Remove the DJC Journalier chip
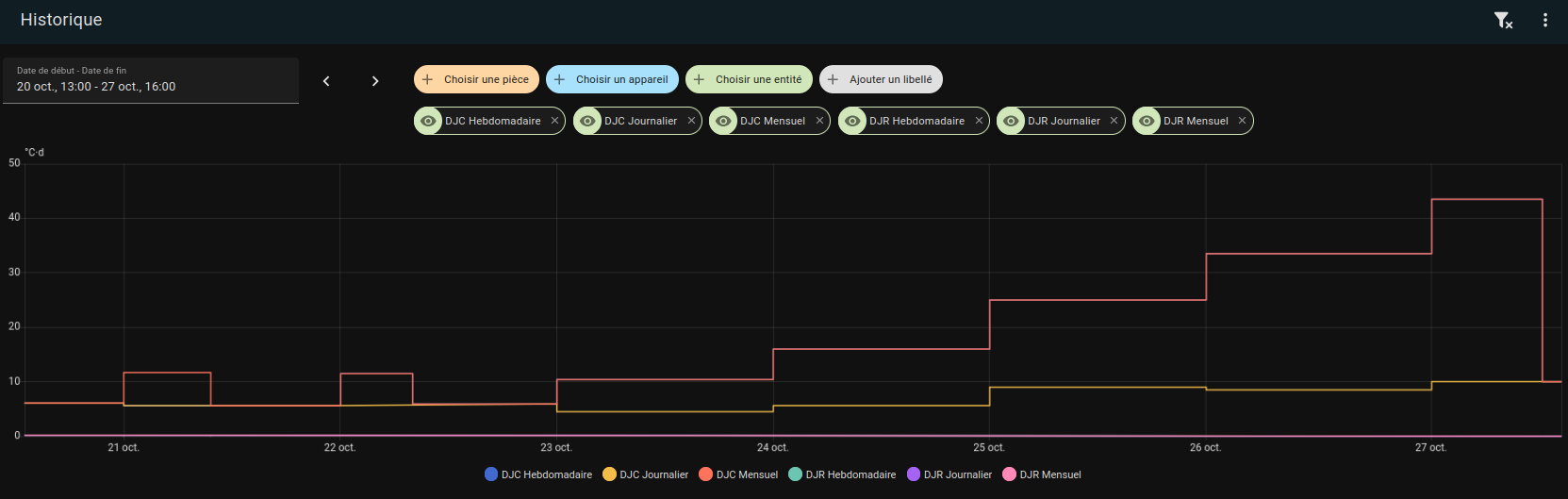The width and height of the screenshot is (1568, 499). coord(691,121)
